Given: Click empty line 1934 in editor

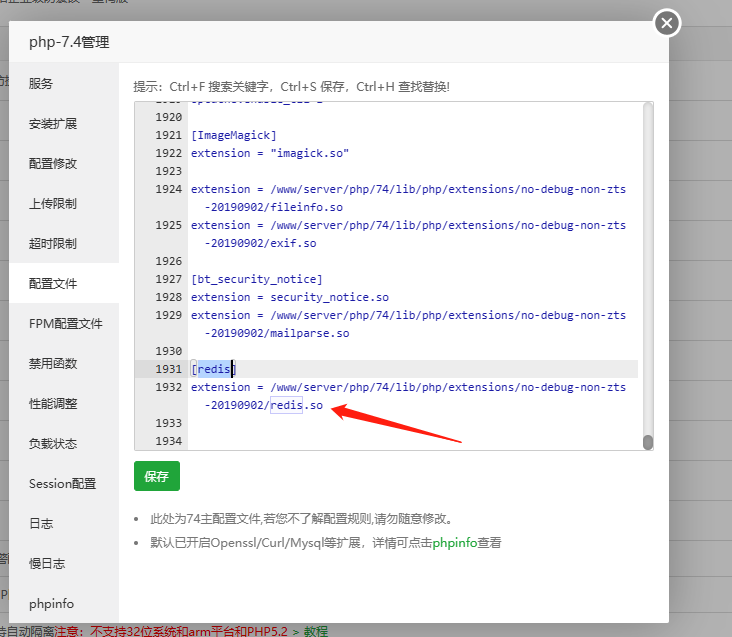Looking at the screenshot, I should 413,441.
